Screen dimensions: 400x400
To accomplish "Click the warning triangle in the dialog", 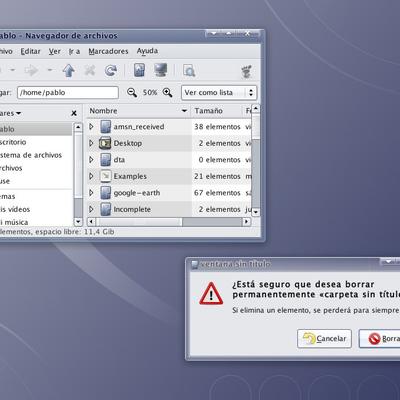I will pos(211,294).
